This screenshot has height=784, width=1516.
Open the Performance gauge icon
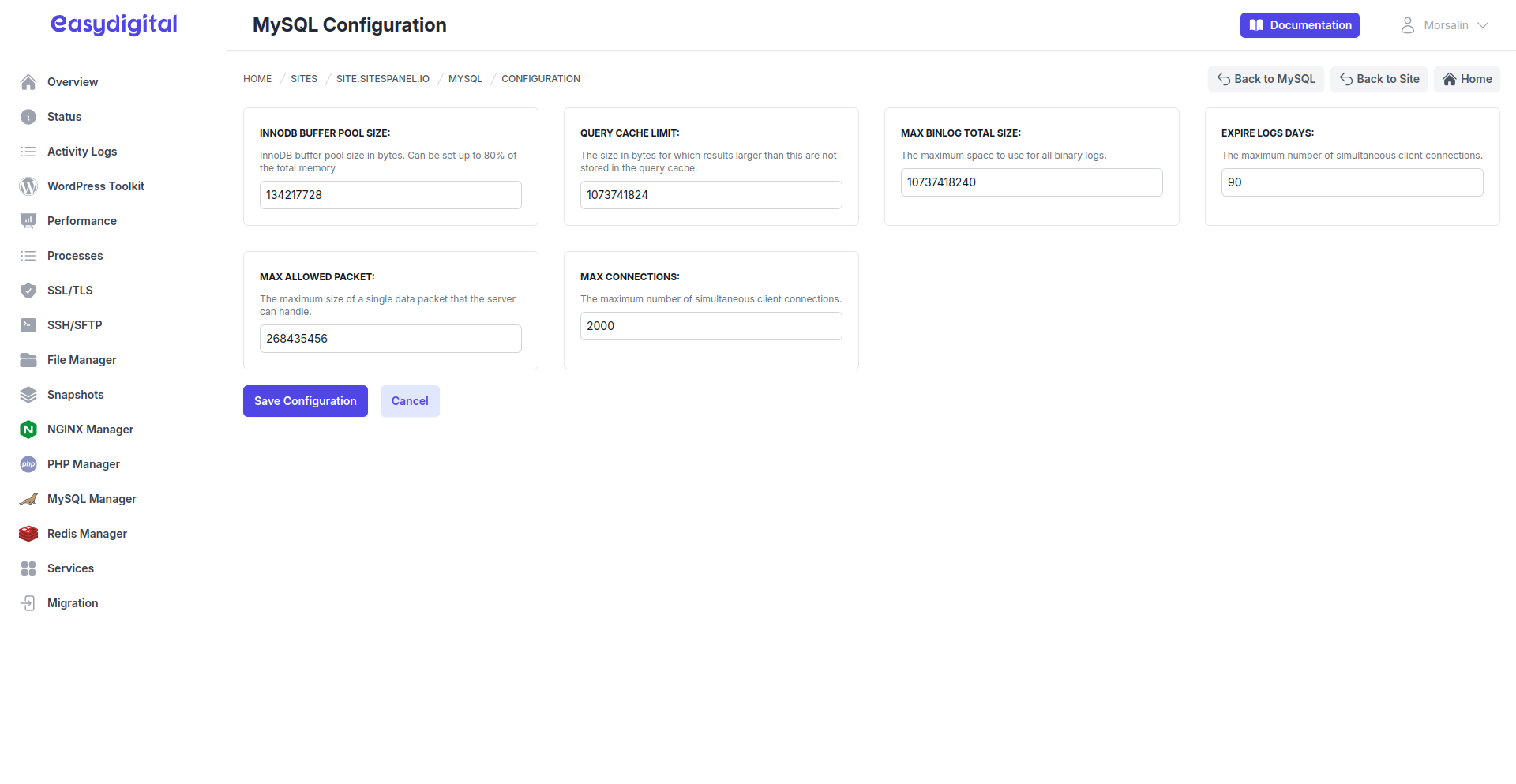pos(28,221)
